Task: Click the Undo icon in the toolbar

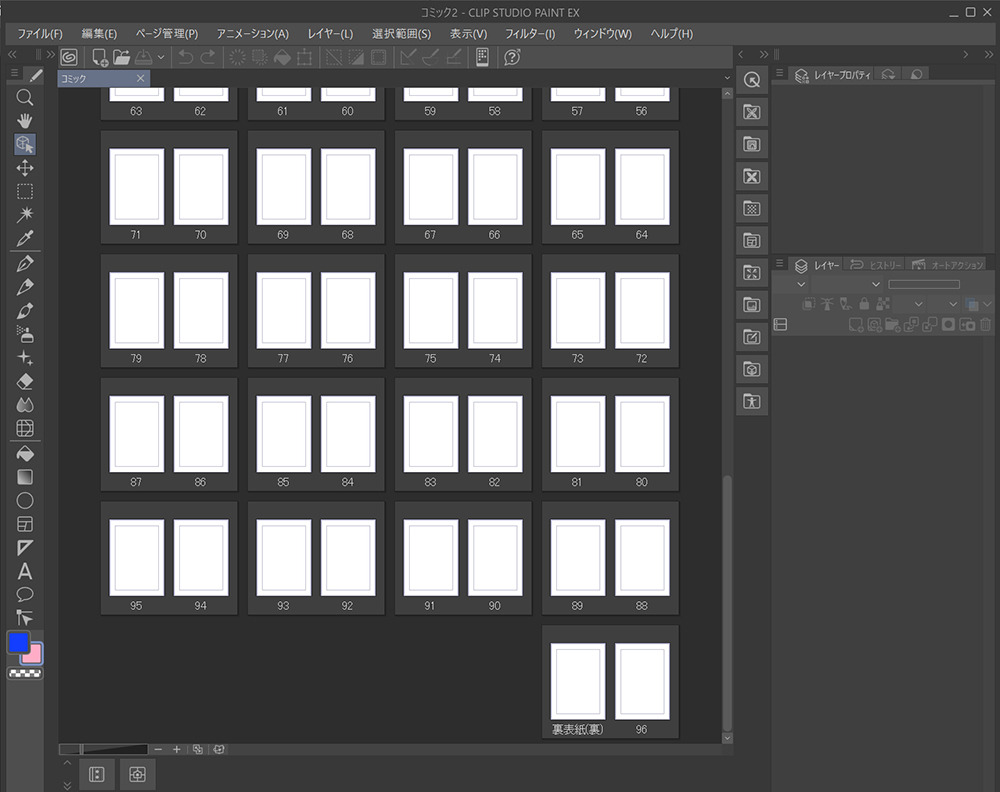Action: 186,57
